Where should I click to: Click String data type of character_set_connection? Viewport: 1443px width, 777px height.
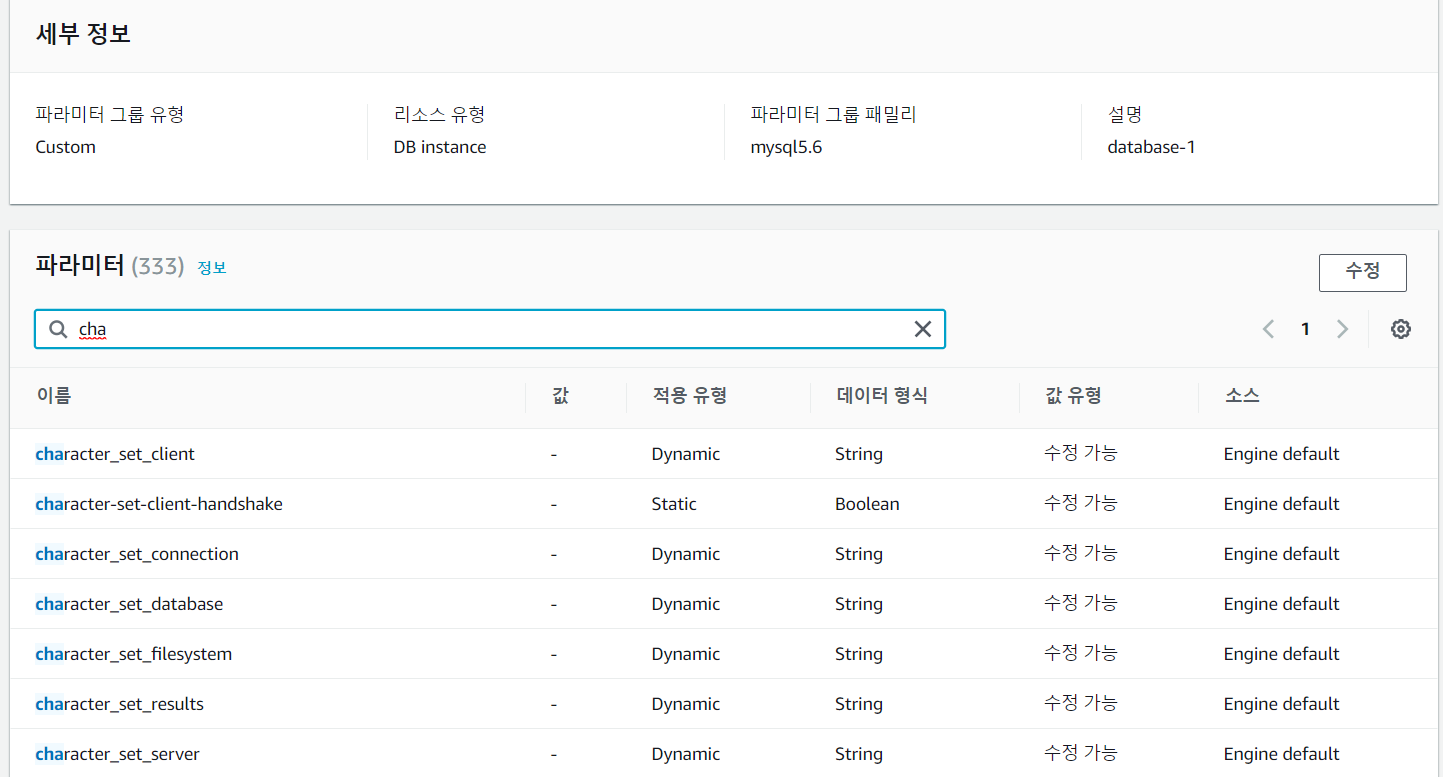tap(859, 554)
